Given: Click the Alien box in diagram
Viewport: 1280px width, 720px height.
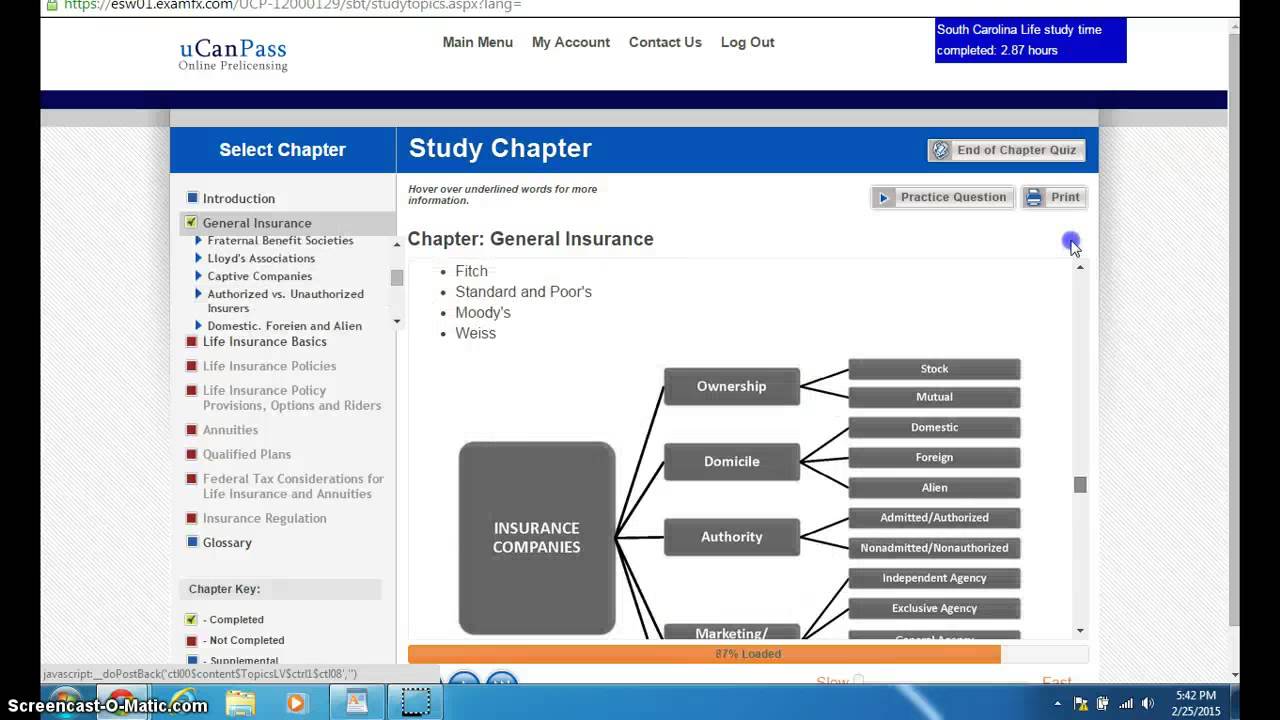Looking at the screenshot, I should (934, 487).
